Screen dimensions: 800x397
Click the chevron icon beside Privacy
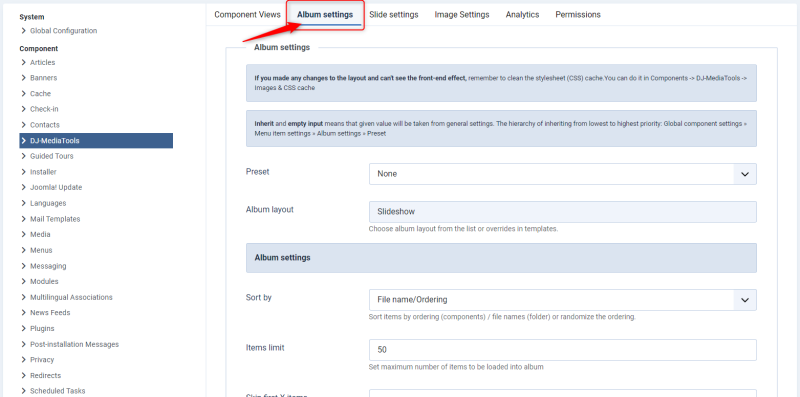(x=23, y=360)
